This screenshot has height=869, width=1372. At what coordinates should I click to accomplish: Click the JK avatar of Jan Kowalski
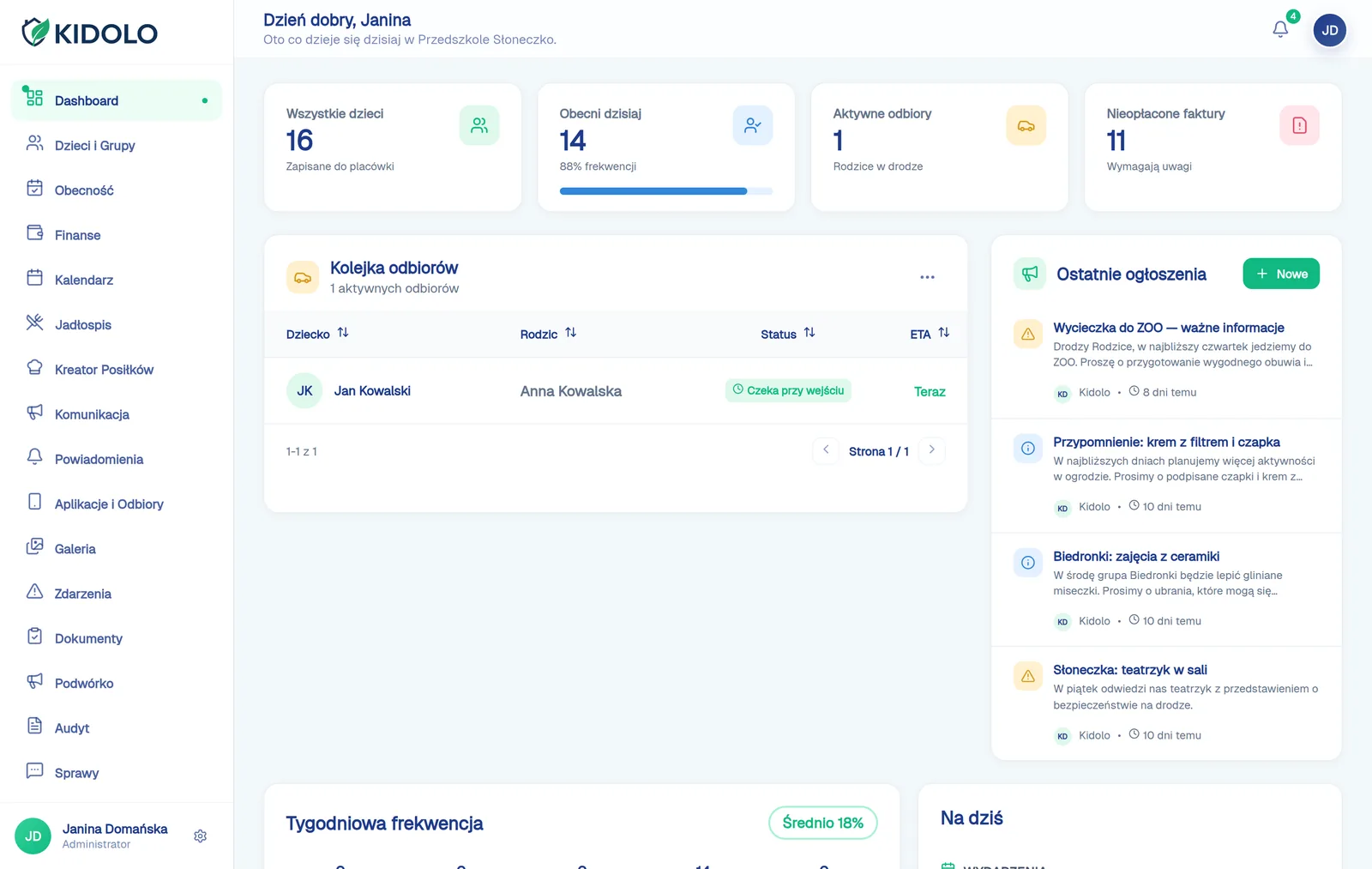click(304, 390)
